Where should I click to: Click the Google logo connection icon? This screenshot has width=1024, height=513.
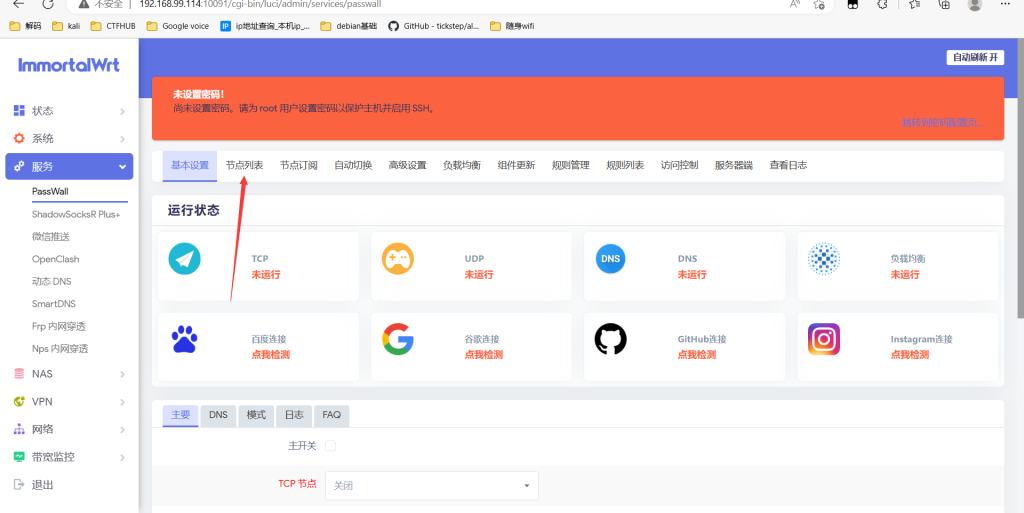[x=397, y=340]
